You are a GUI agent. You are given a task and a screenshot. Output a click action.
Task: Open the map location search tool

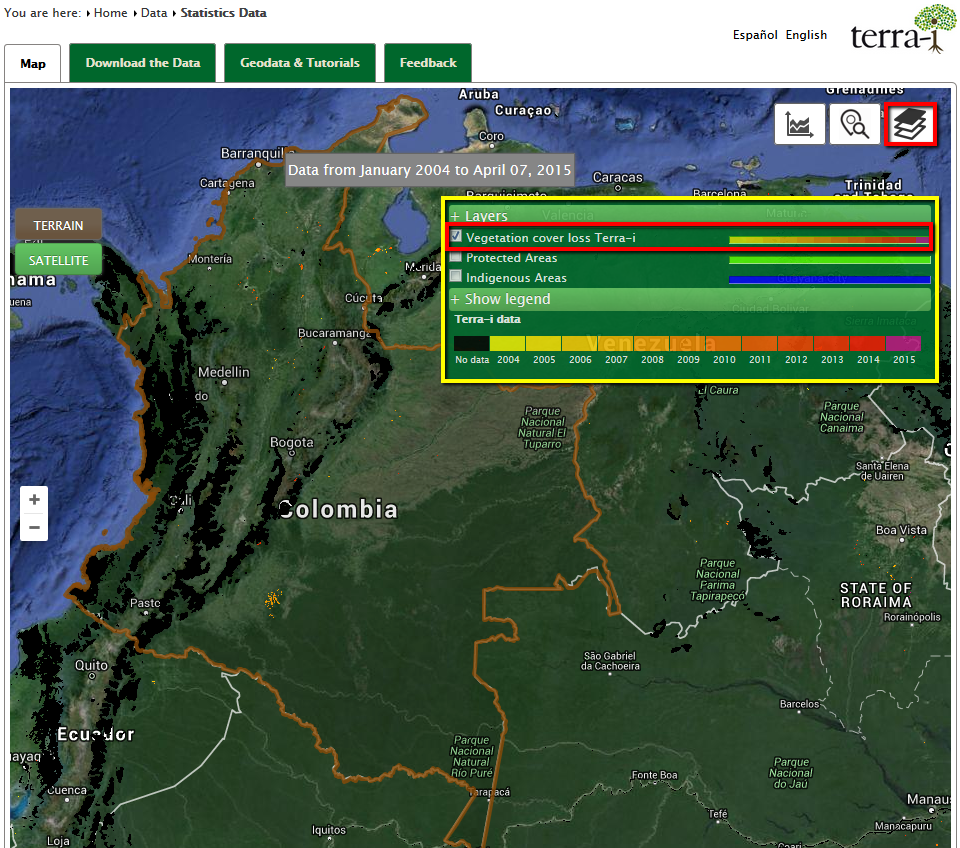(x=854, y=124)
